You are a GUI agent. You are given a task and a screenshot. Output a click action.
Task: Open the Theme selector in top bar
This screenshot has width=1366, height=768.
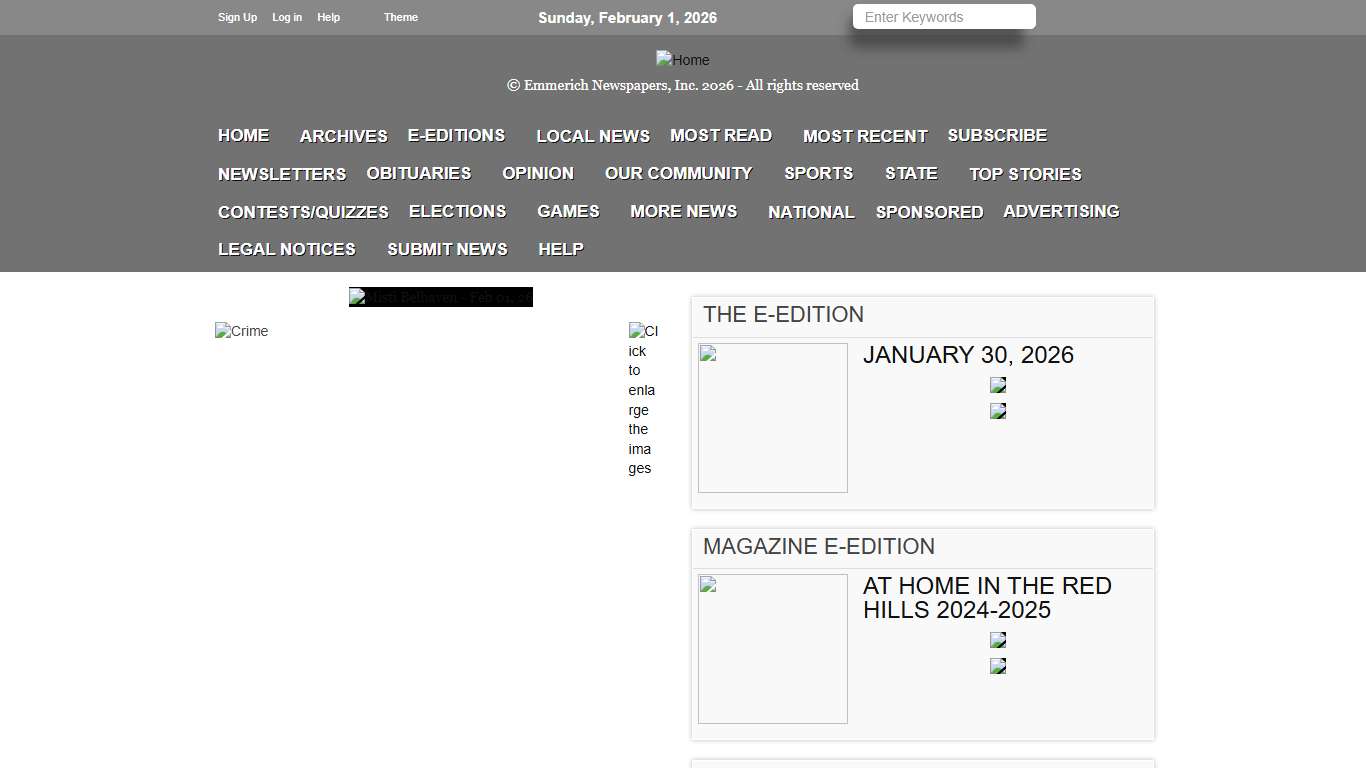(400, 17)
